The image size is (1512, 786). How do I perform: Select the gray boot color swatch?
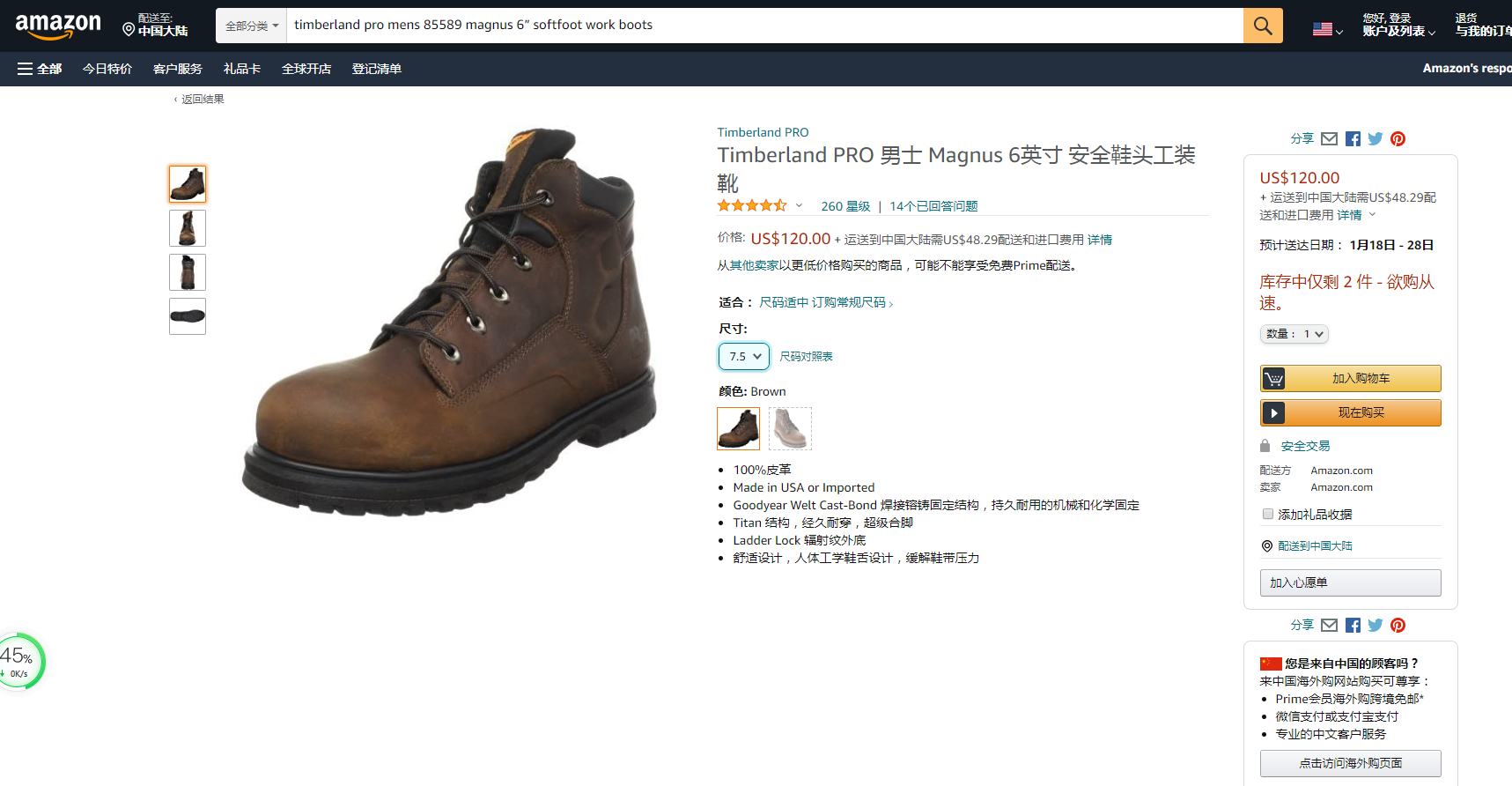tap(790, 428)
